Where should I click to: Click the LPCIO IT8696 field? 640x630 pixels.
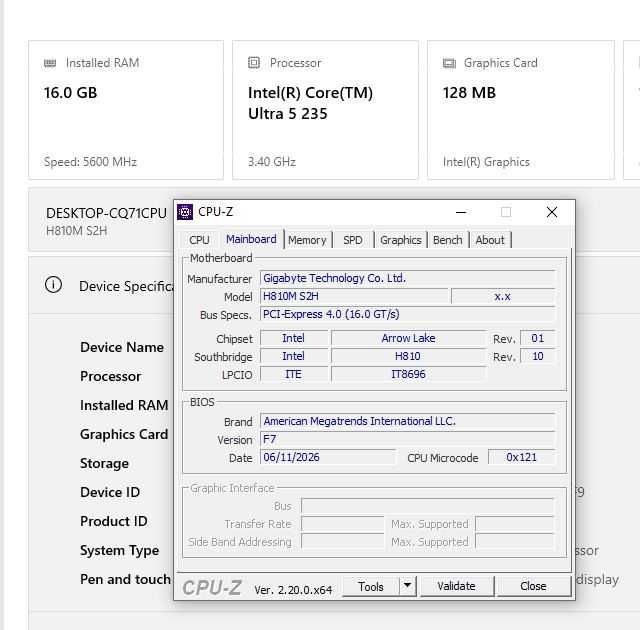(408, 374)
